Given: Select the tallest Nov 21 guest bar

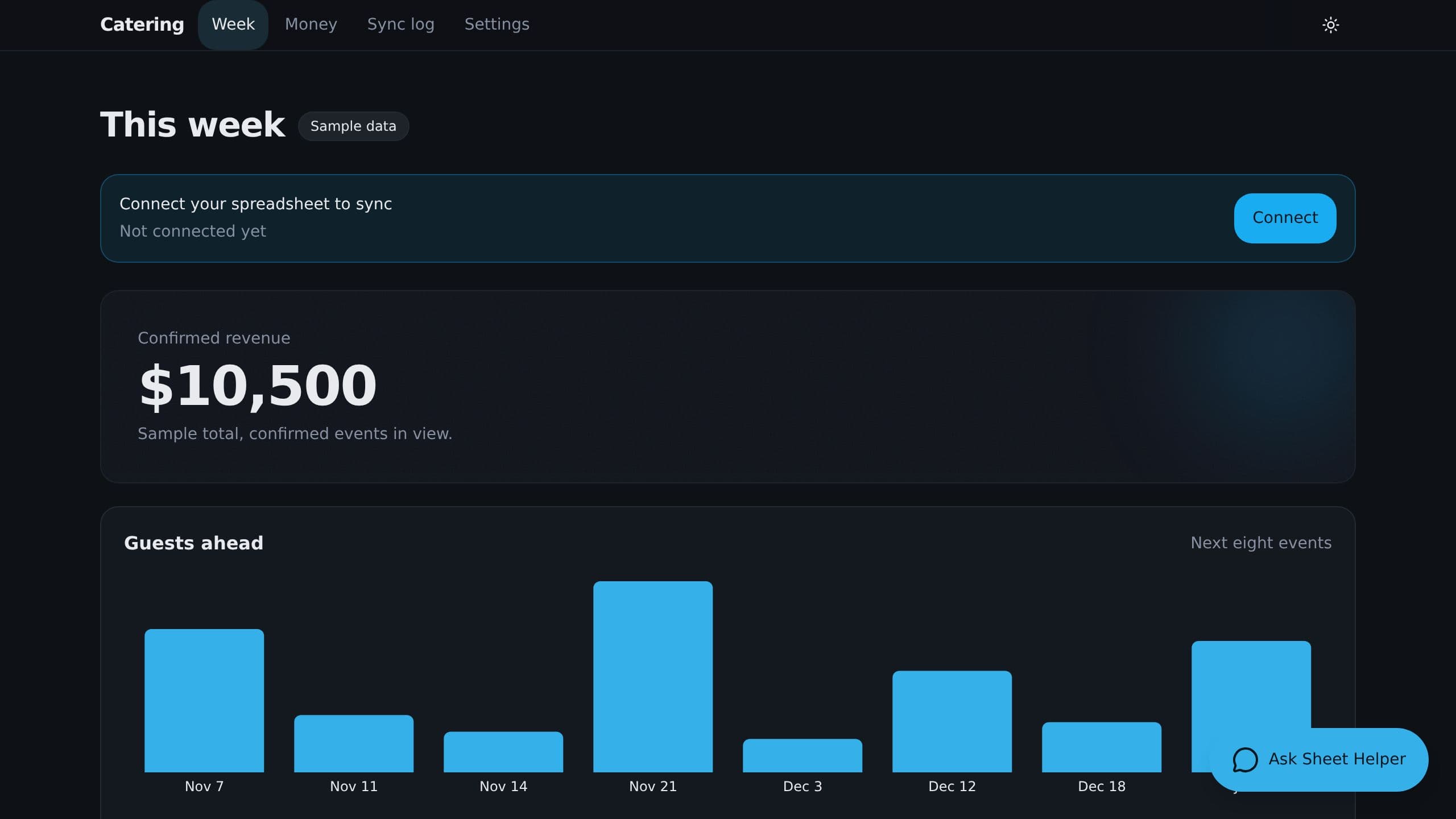Looking at the screenshot, I should pos(653,677).
